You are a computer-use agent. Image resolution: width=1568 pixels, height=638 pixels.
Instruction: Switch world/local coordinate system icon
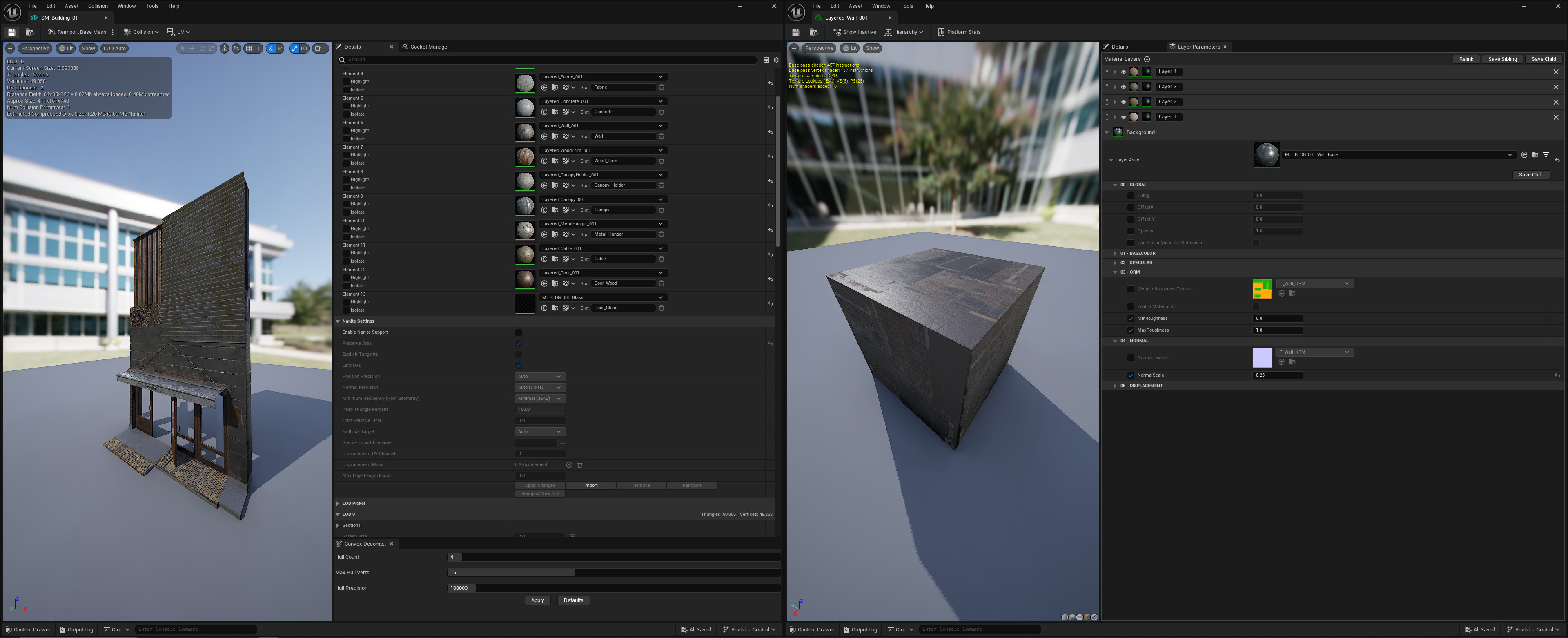click(x=225, y=48)
